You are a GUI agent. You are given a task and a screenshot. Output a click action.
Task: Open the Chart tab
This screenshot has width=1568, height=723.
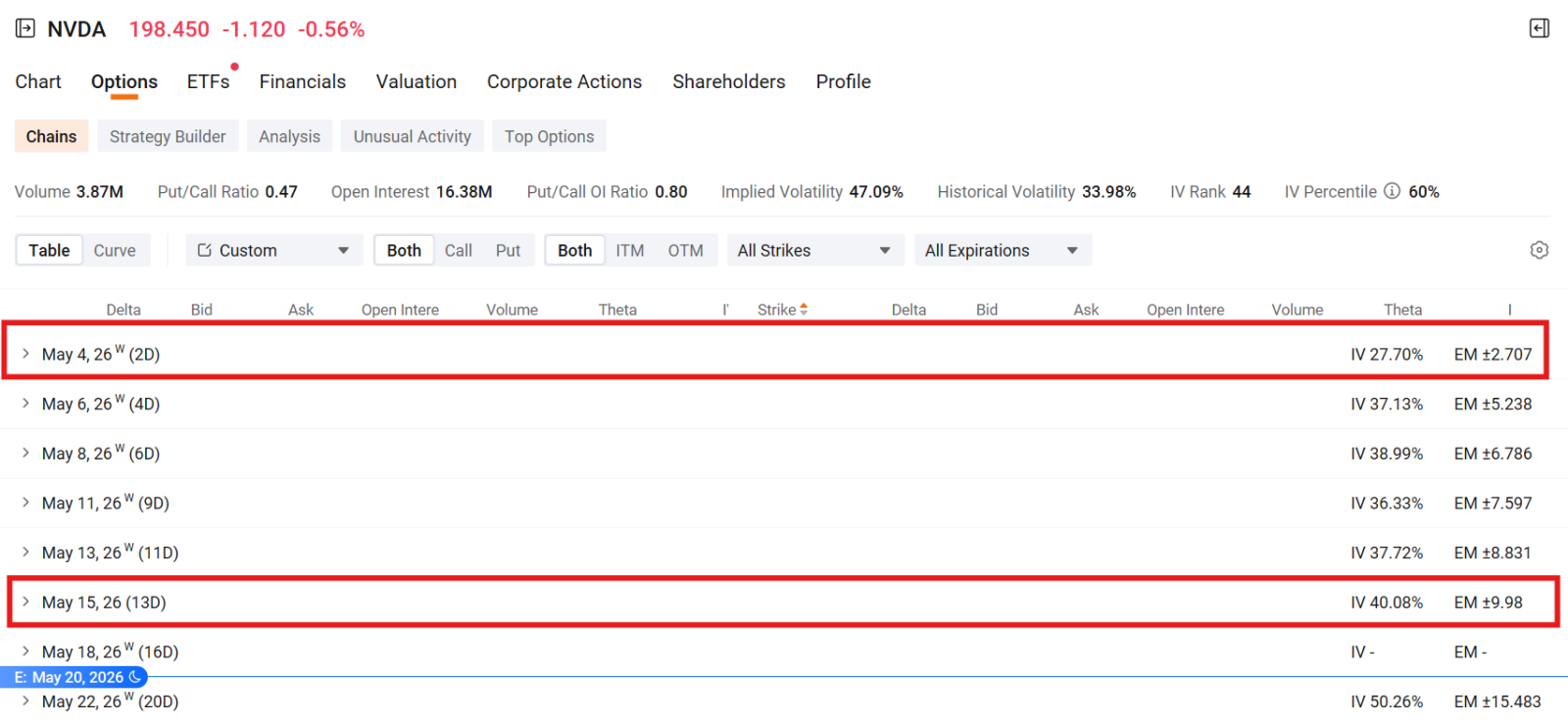coord(38,81)
